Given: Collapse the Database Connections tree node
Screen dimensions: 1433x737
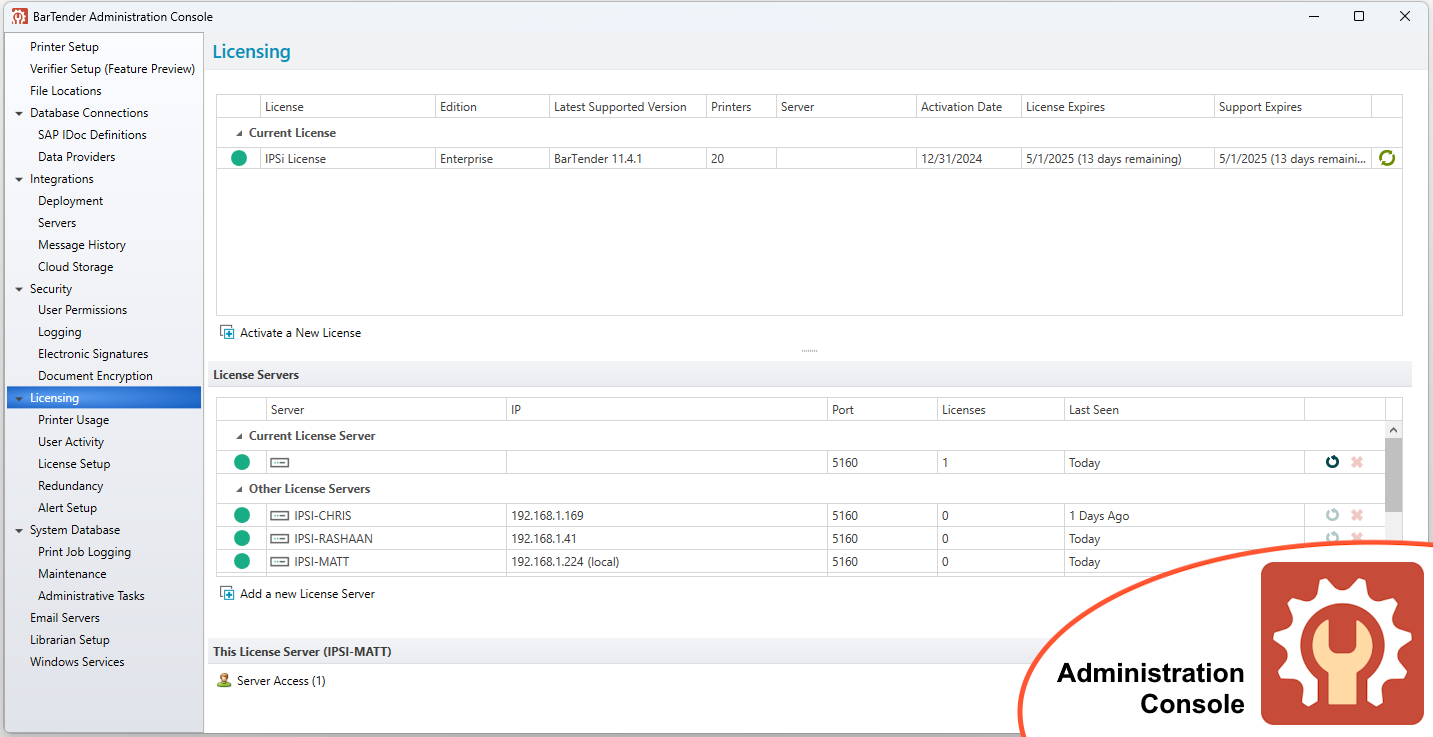Looking at the screenshot, I should (19, 113).
